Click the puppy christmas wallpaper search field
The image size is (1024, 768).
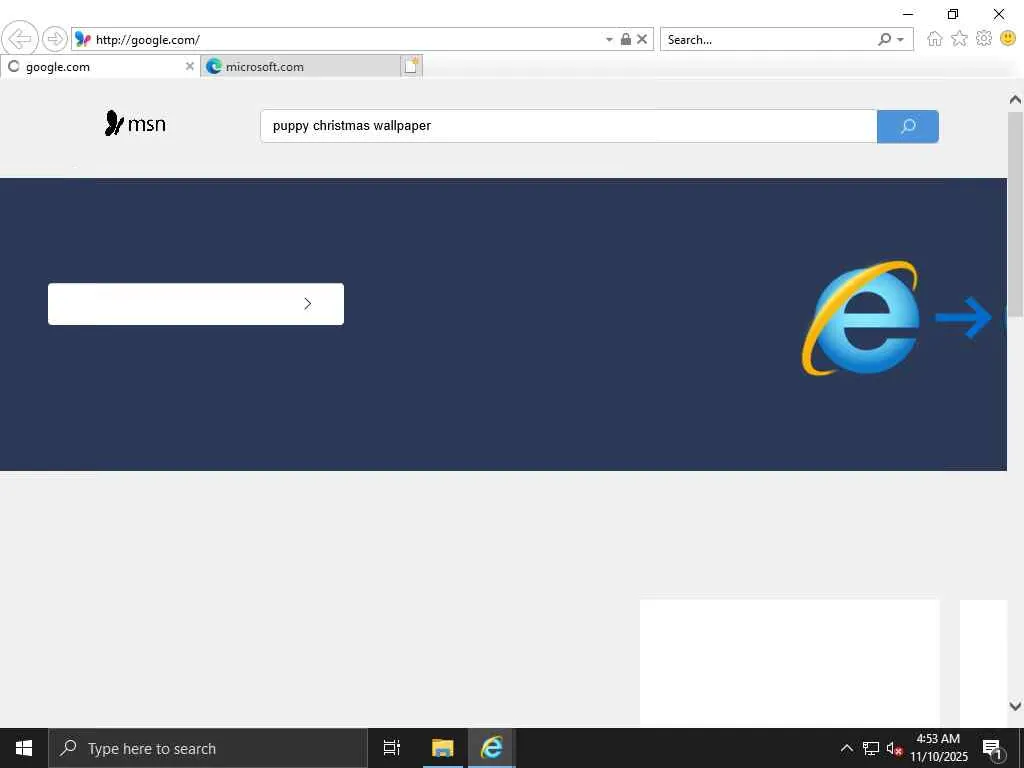coord(568,126)
